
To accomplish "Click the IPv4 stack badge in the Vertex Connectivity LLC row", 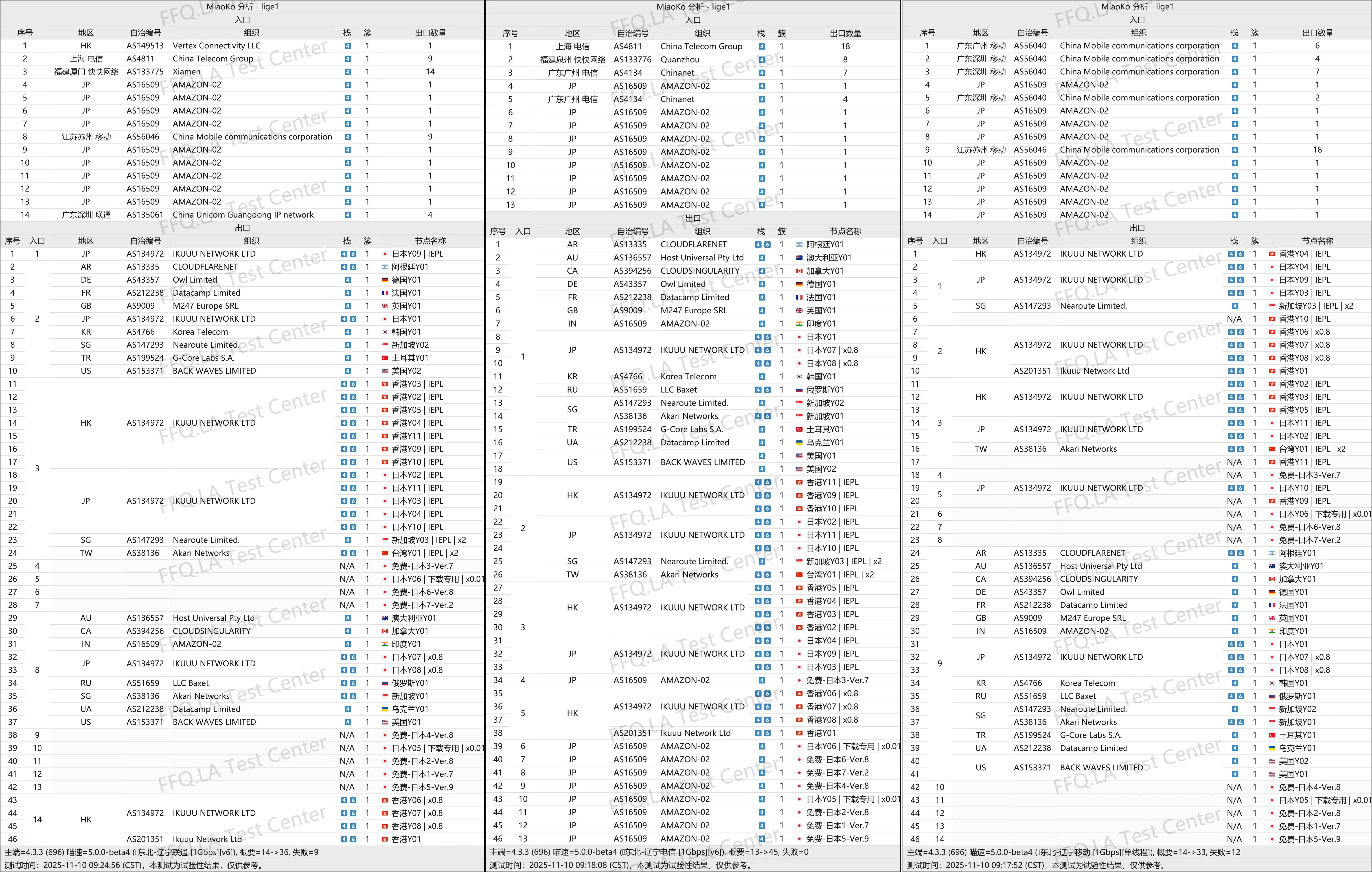I will (x=348, y=46).
